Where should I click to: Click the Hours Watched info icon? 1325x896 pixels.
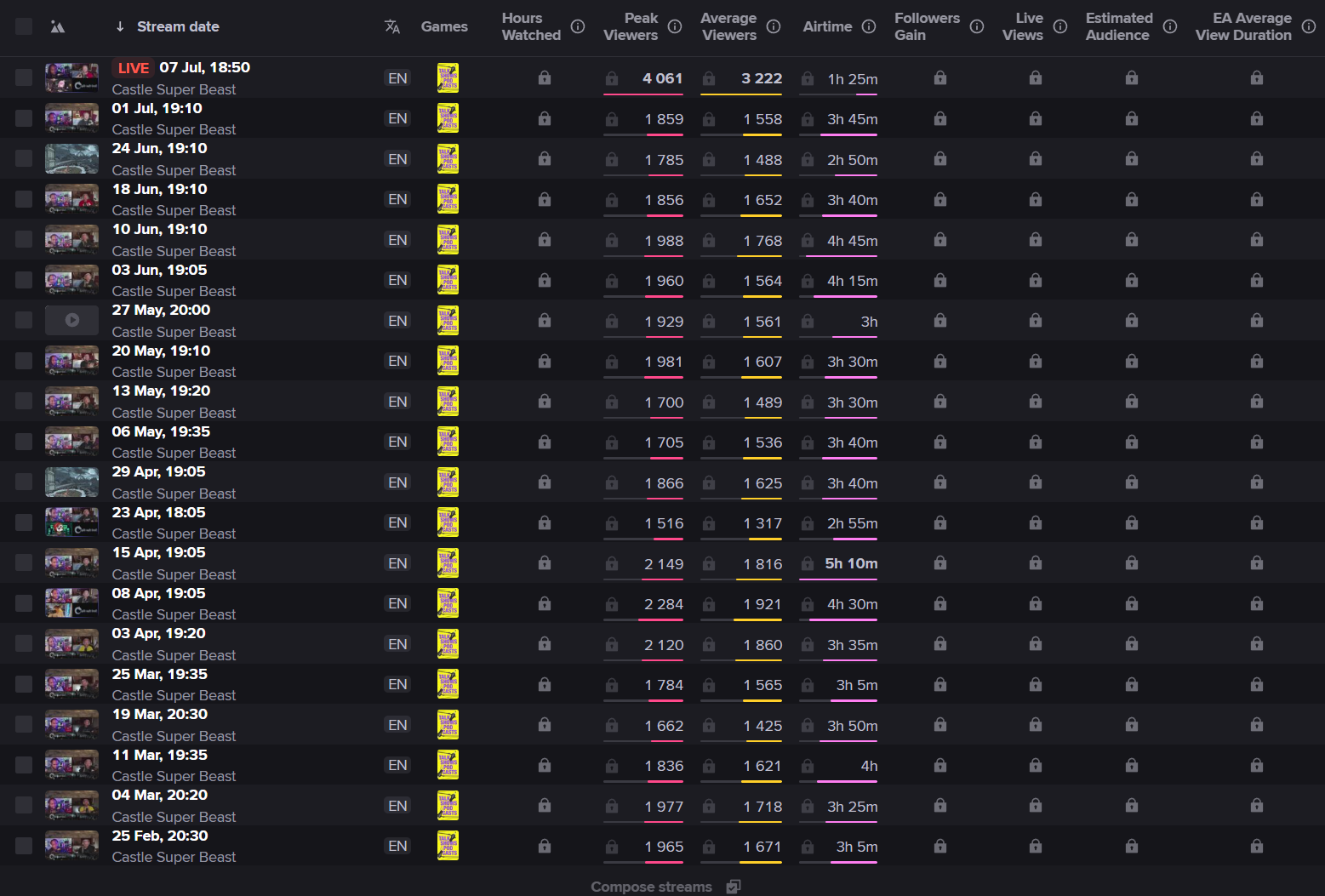[578, 26]
